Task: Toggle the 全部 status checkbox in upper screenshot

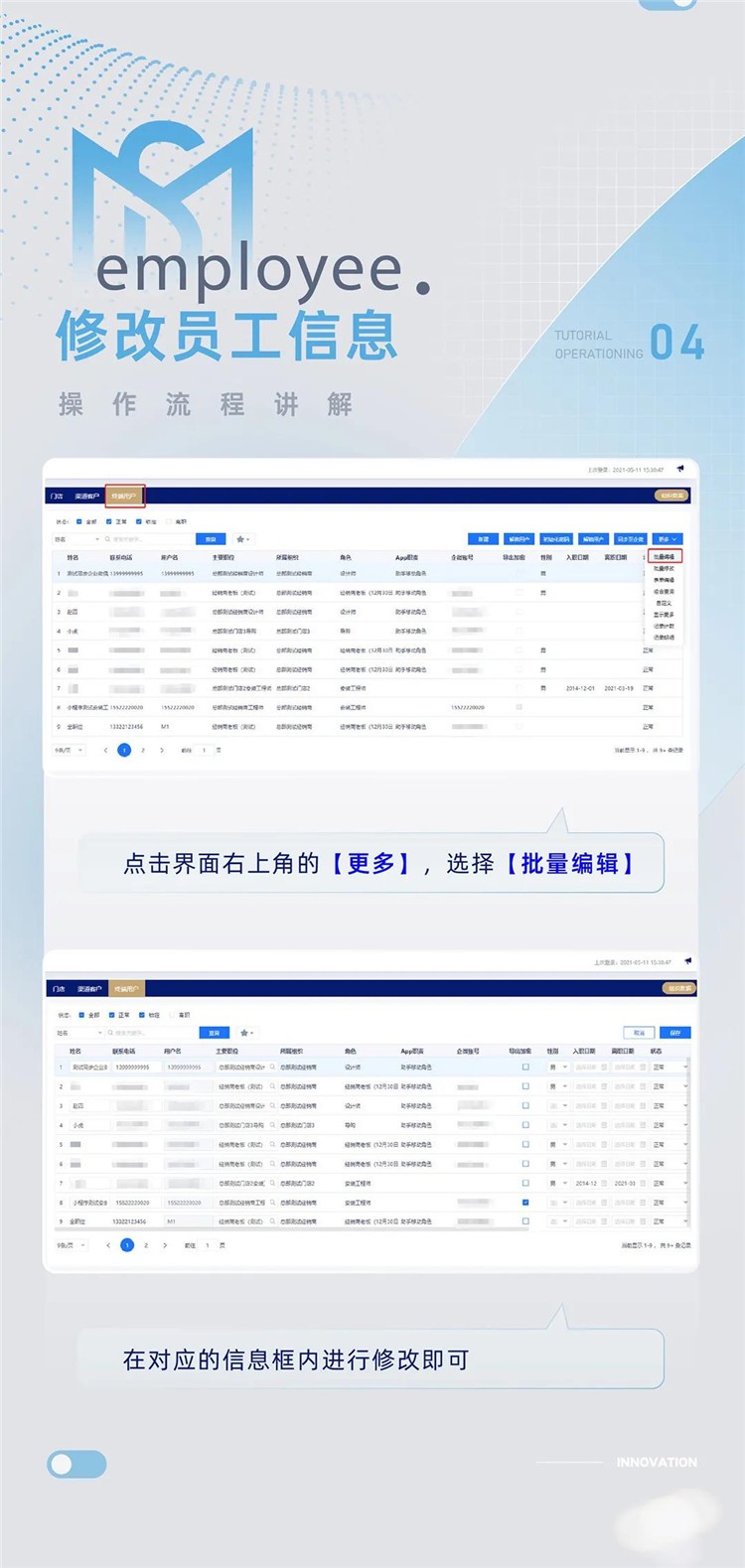Action: [x=80, y=521]
